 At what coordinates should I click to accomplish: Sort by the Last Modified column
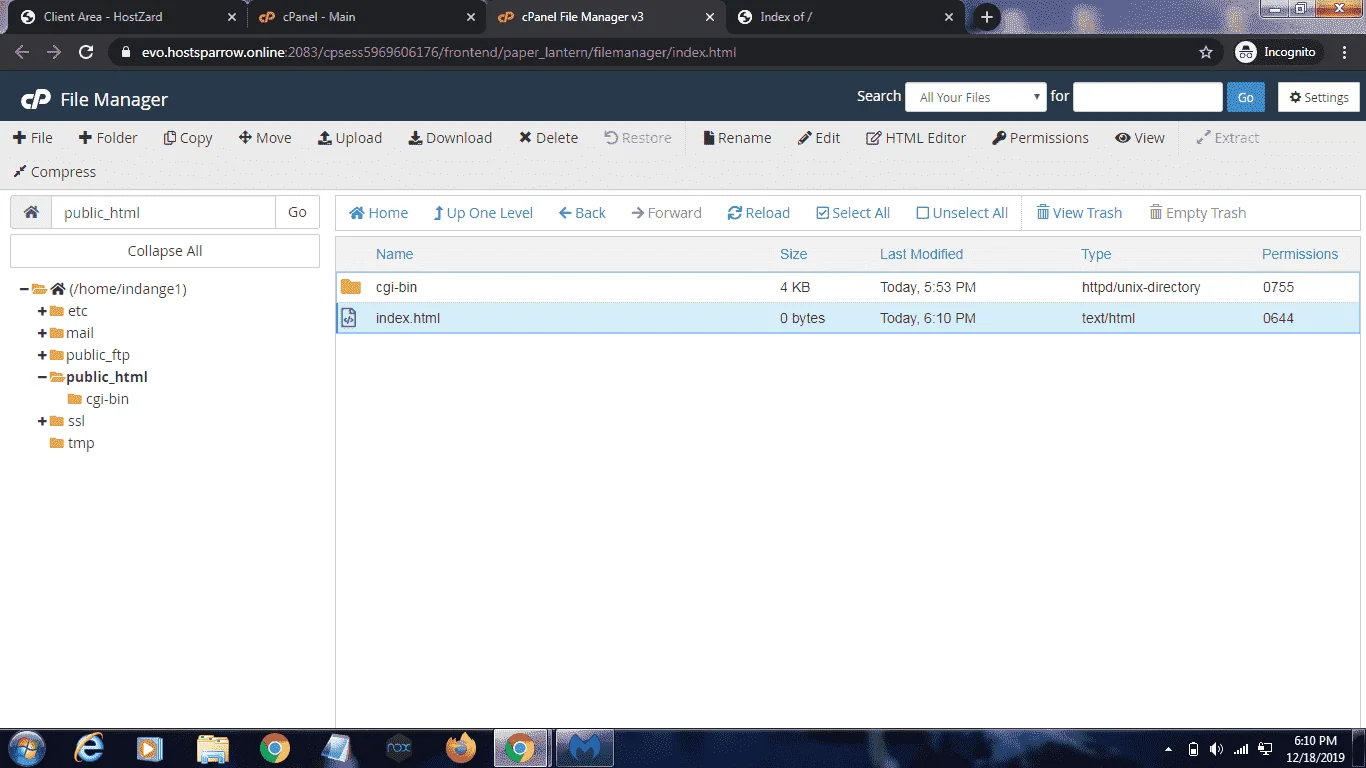[922, 254]
